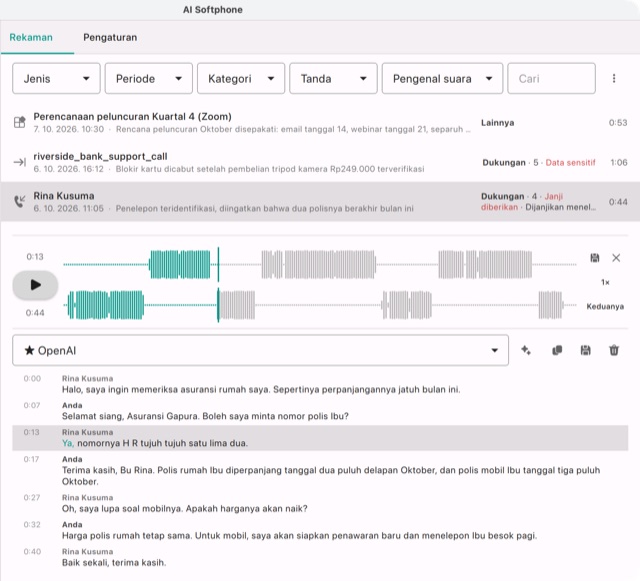
Task: Click the incoming call icon of Rina Kusuma
Action: (20, 201)
